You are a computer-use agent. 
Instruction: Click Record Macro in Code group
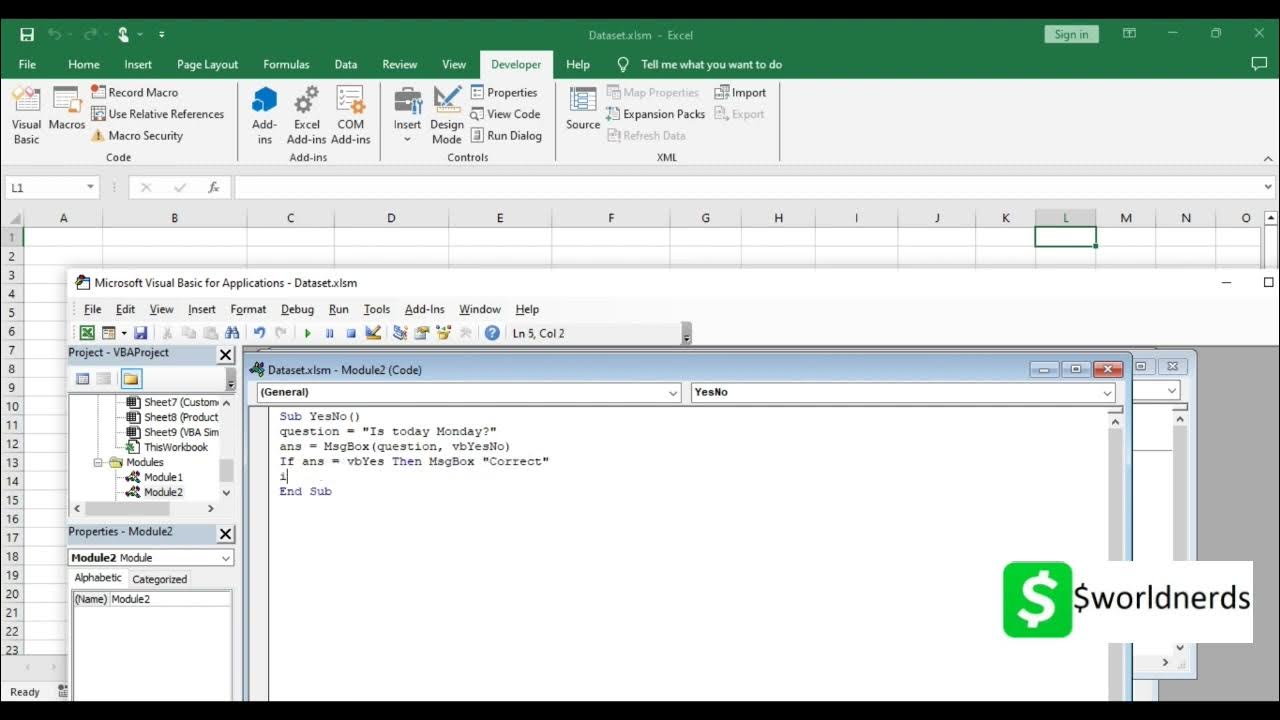point(135,92)
